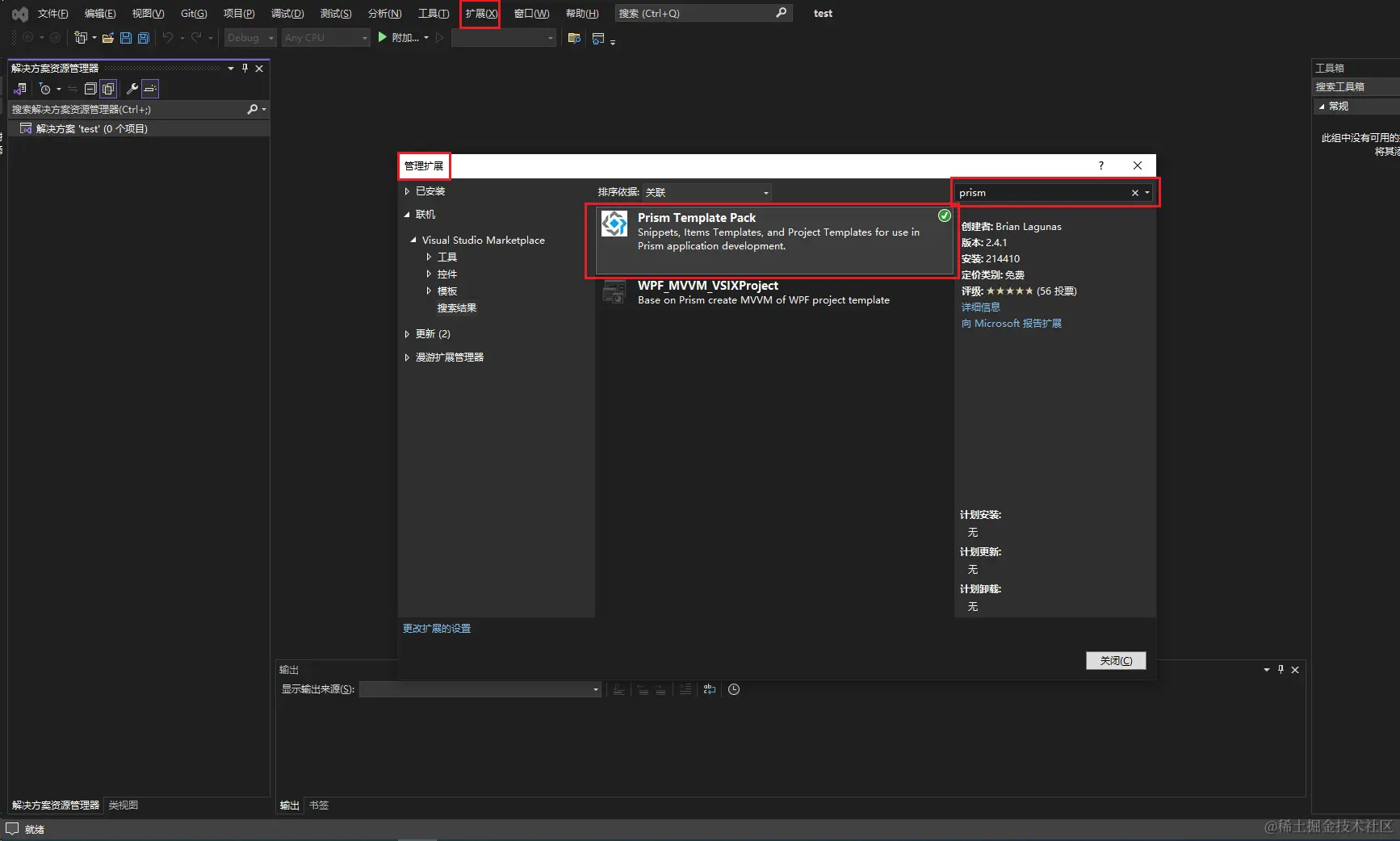Viewport: 1400px width, 841px height.
Task: Toggle word wrap in Output panel
Action: [x=710, y=689]
